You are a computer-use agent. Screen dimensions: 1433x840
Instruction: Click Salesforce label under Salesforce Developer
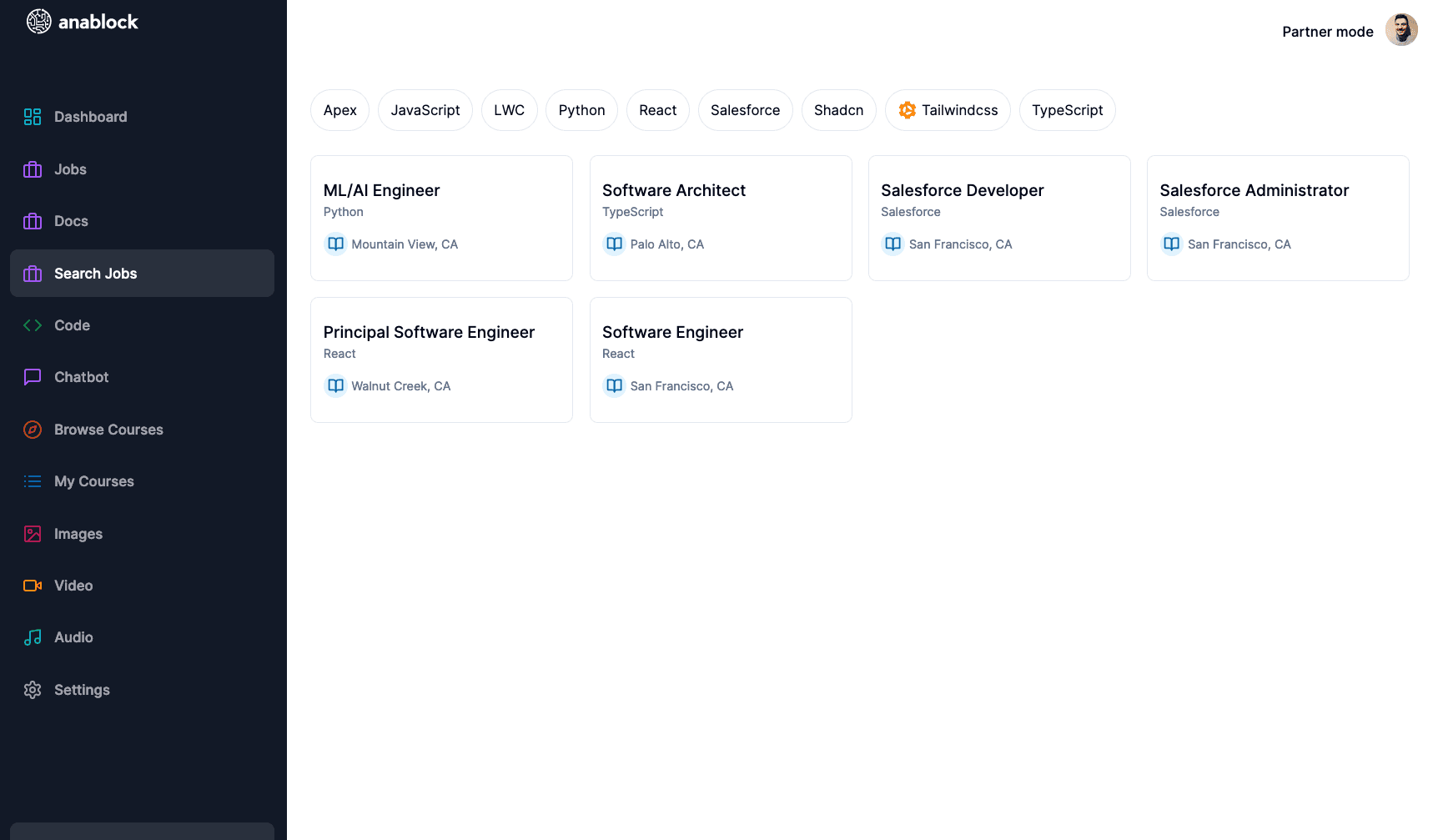911,212
